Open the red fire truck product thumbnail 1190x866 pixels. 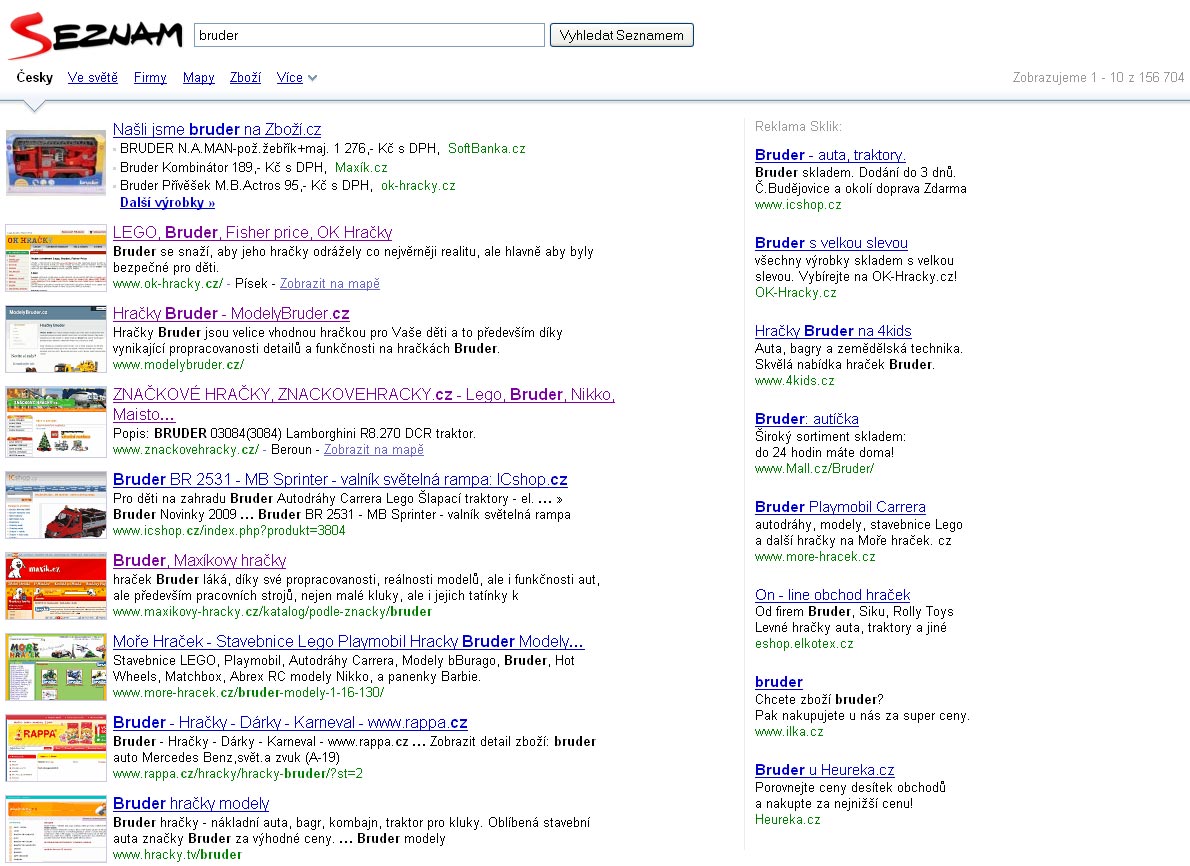pos(55,162)
